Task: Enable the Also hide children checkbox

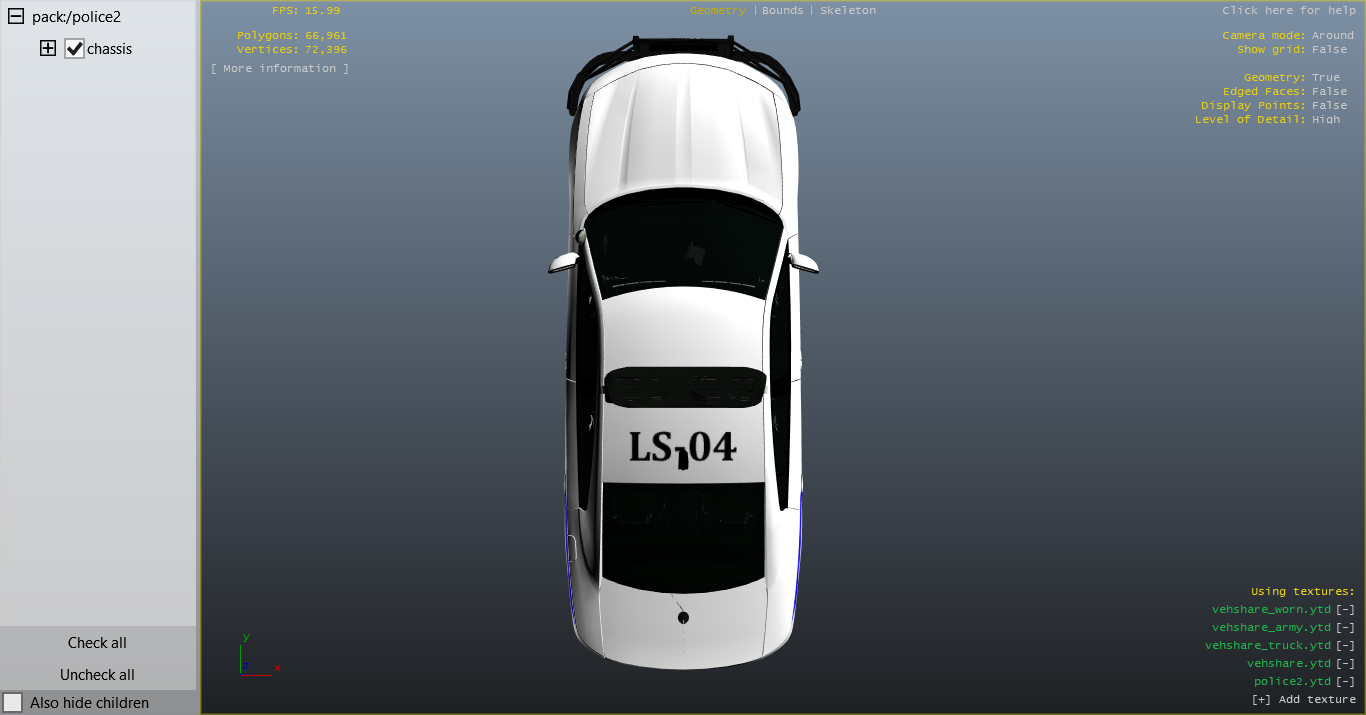Action: tap(13, 703)
